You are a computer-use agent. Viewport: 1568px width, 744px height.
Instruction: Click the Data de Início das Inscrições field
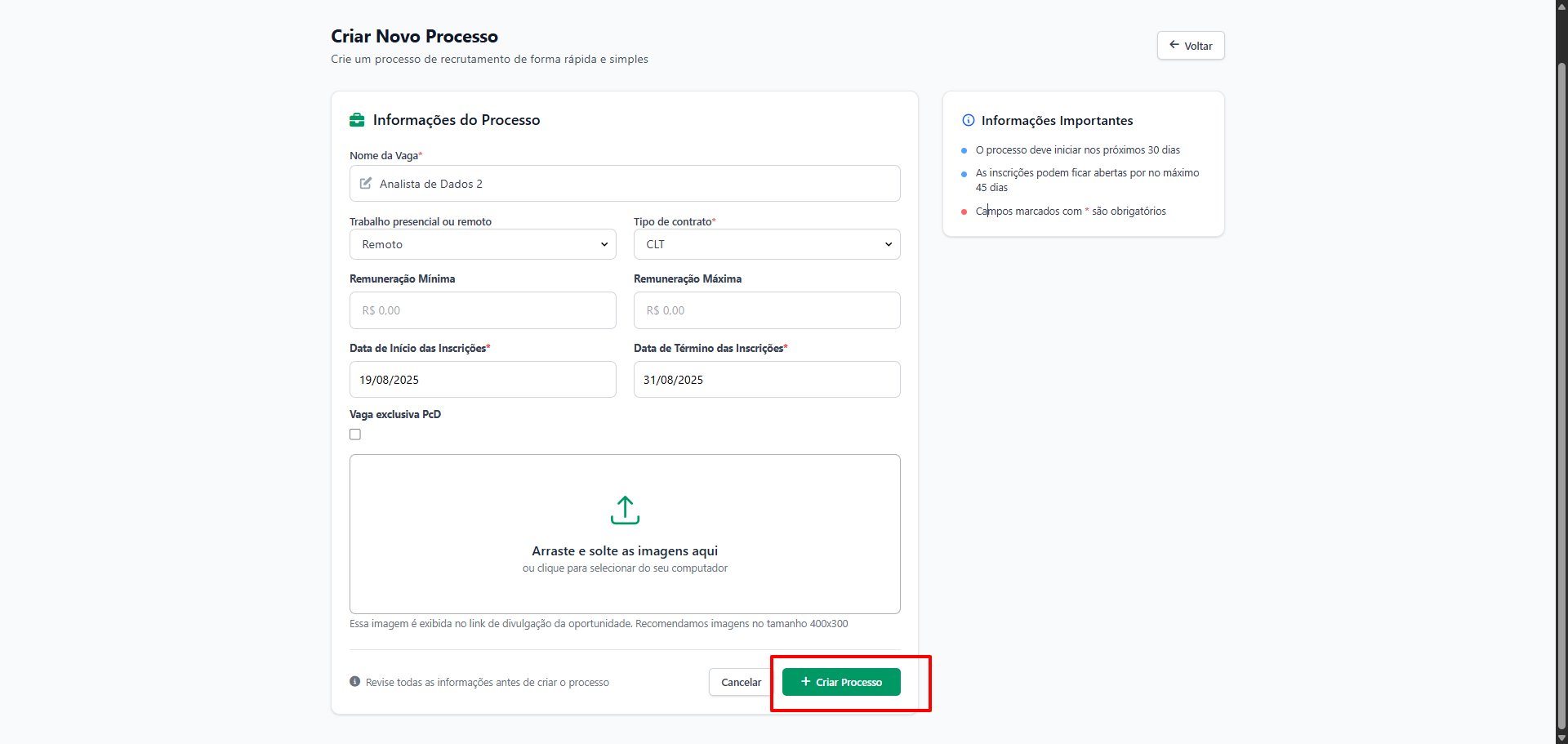click(483, 380)
